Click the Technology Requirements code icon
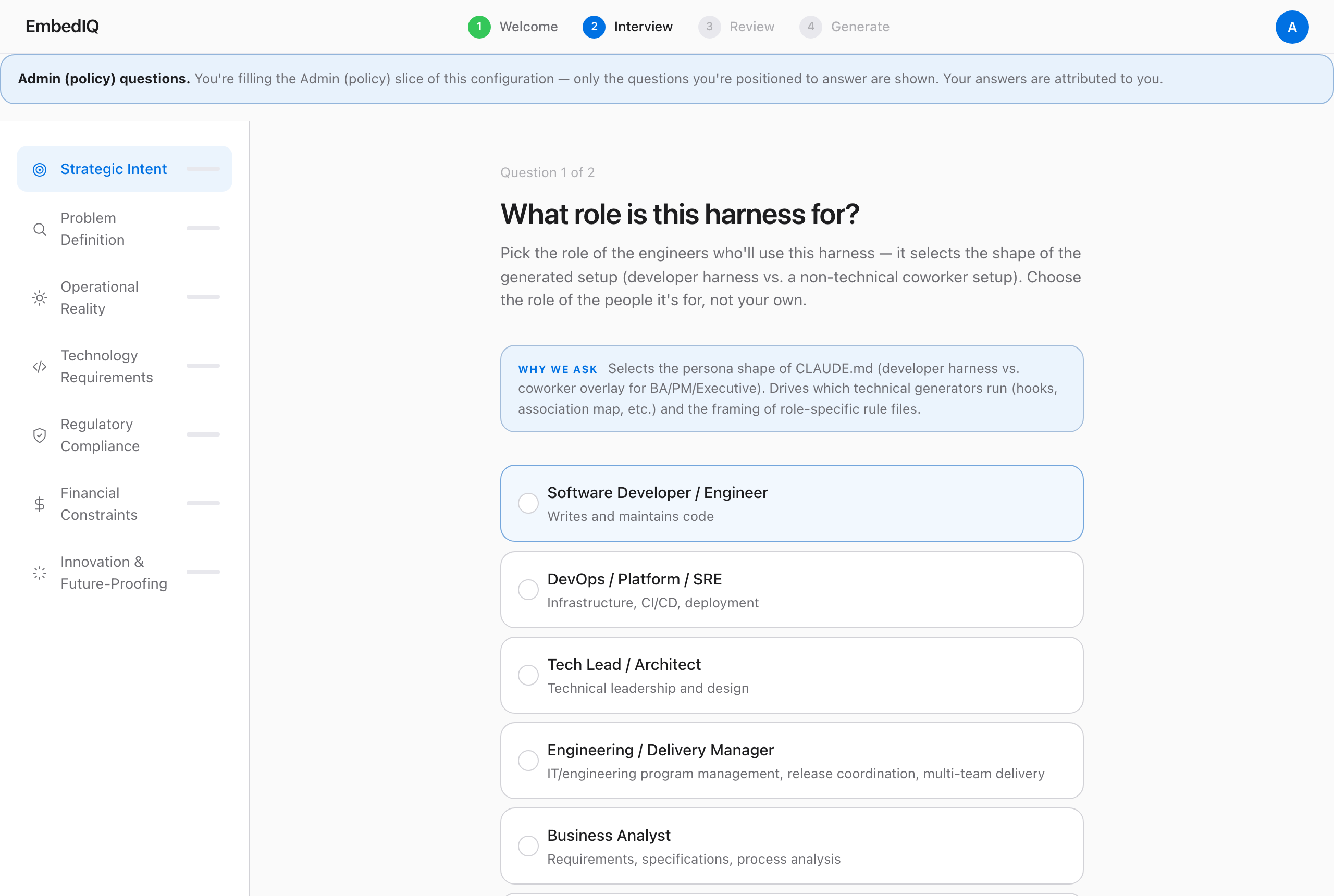The width and height of the screenshot is (1334, 896). point(40,367)
